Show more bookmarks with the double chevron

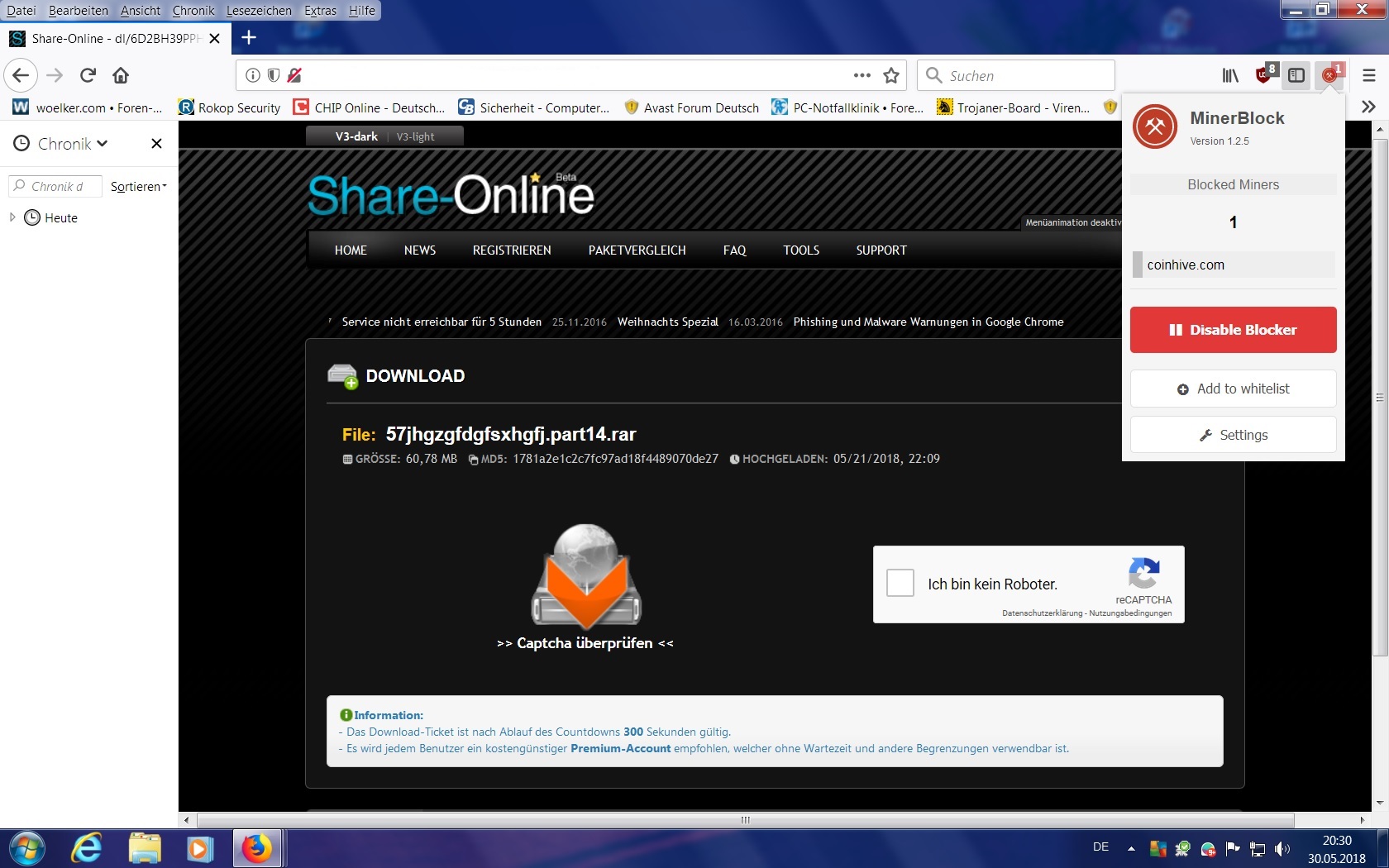[x=1368, y=107]
